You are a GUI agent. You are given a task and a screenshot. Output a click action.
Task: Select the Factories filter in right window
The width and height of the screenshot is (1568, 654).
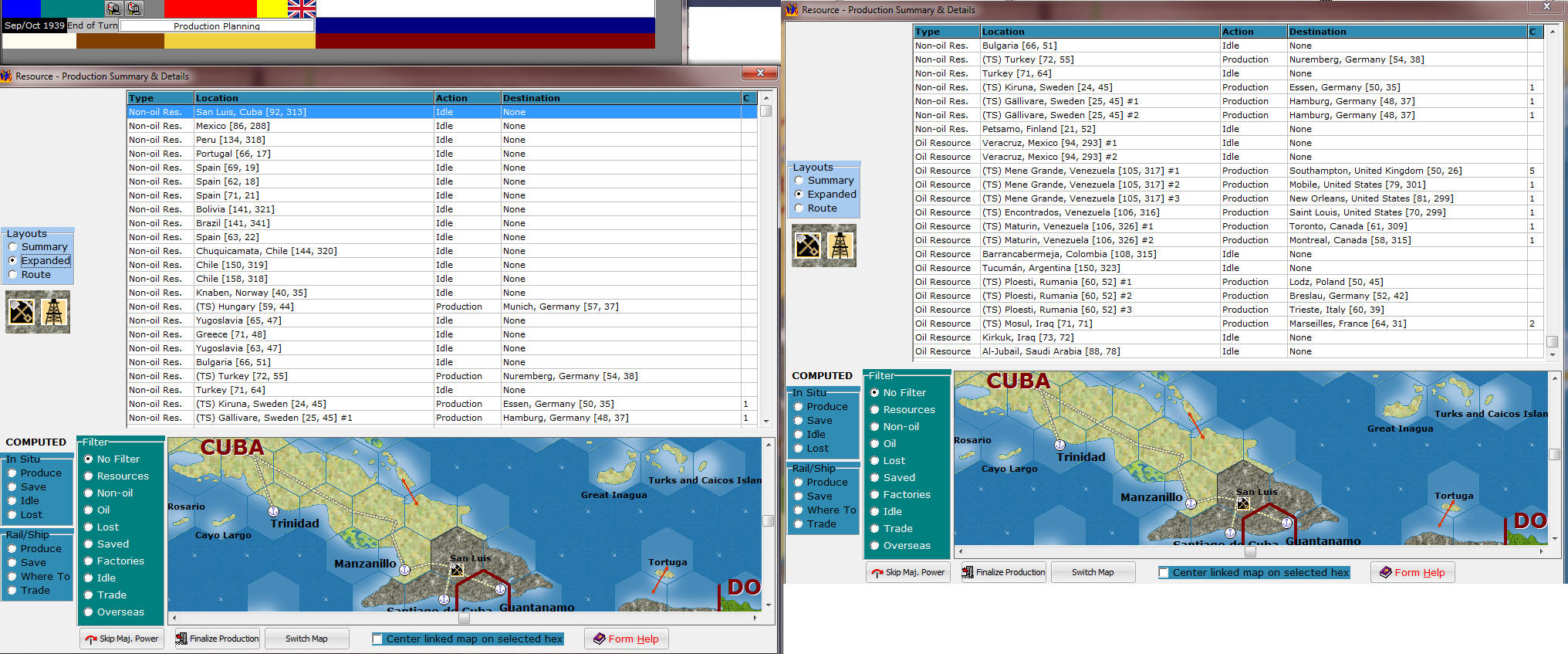coord(875,495)
